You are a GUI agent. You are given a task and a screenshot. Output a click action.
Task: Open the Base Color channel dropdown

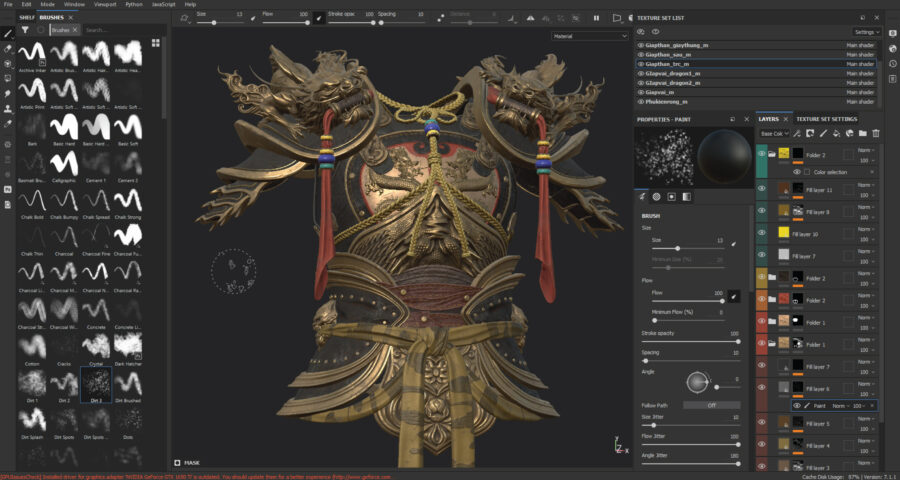point(774,133)
